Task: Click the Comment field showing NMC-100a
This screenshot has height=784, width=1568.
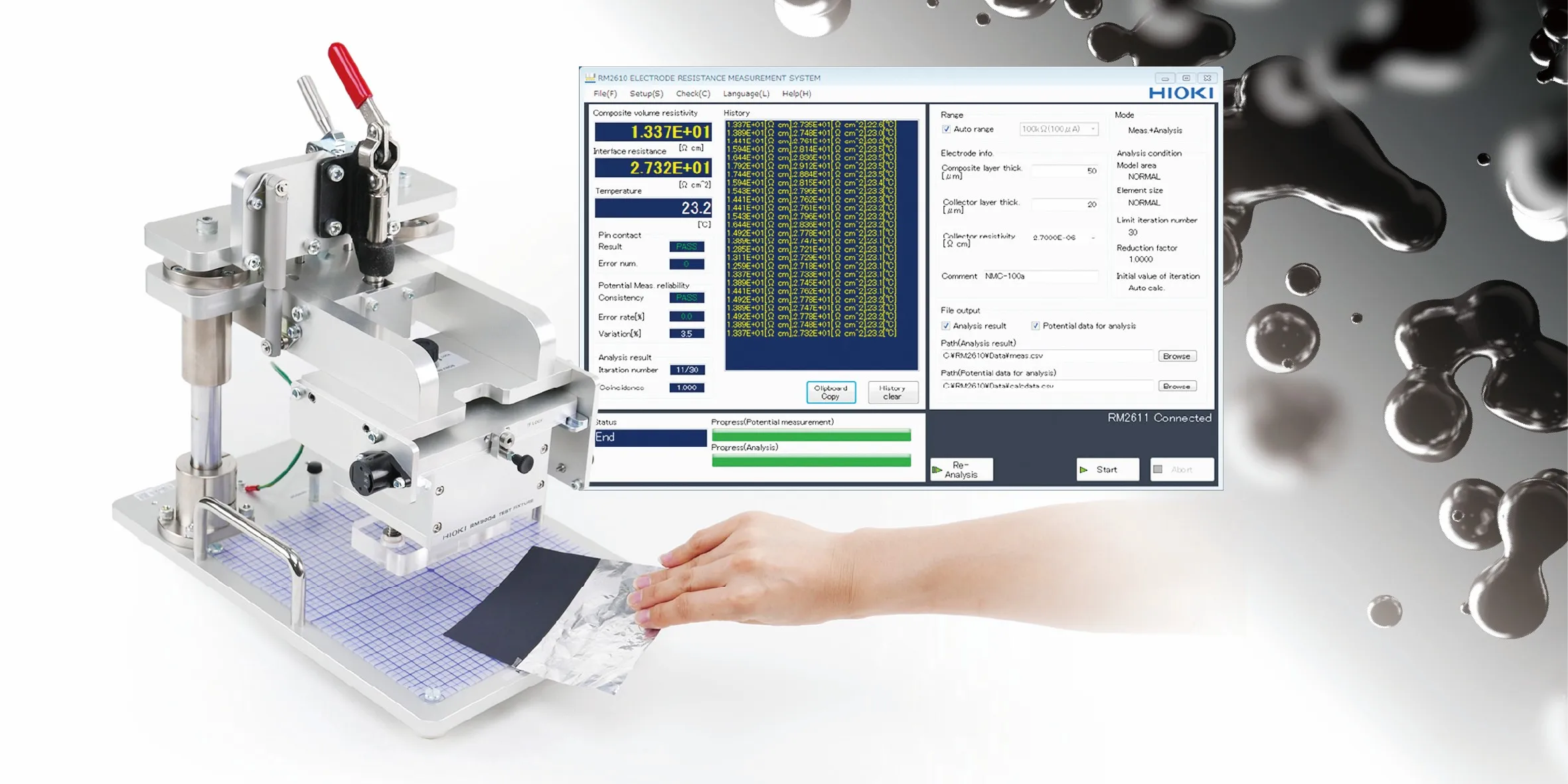Action: [1040, 276]
